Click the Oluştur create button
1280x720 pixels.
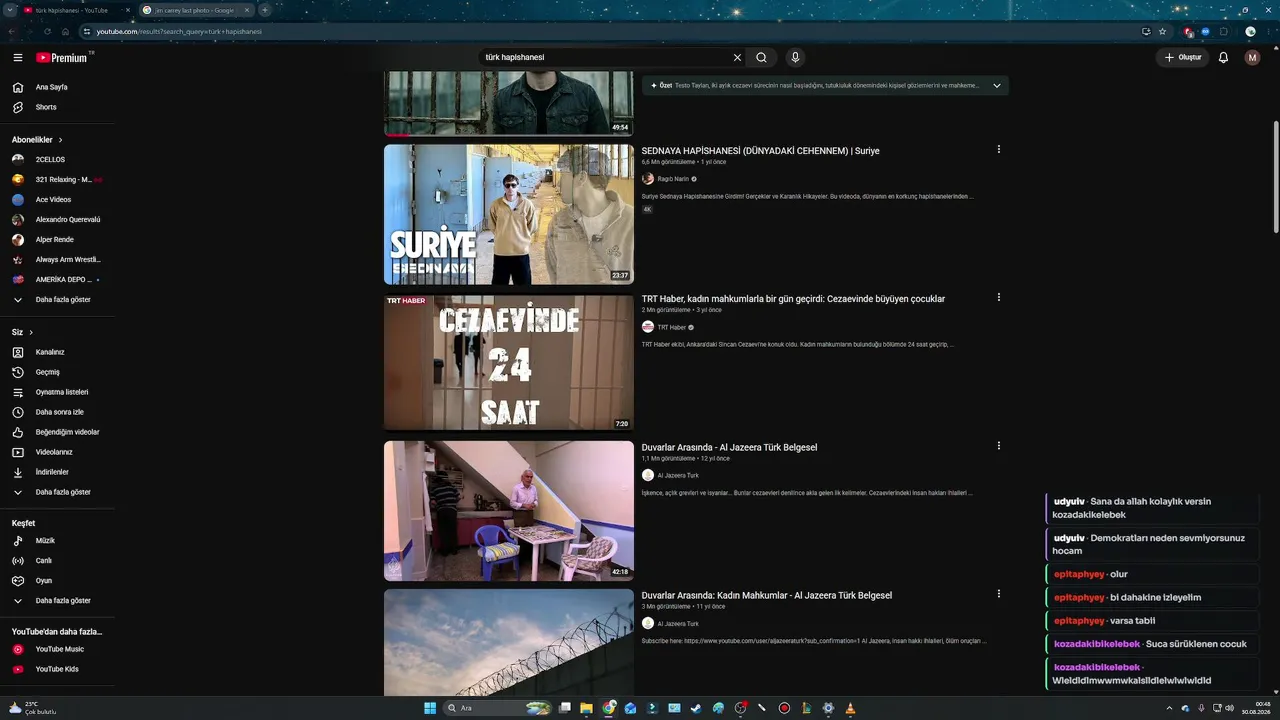coord(1181,58)
